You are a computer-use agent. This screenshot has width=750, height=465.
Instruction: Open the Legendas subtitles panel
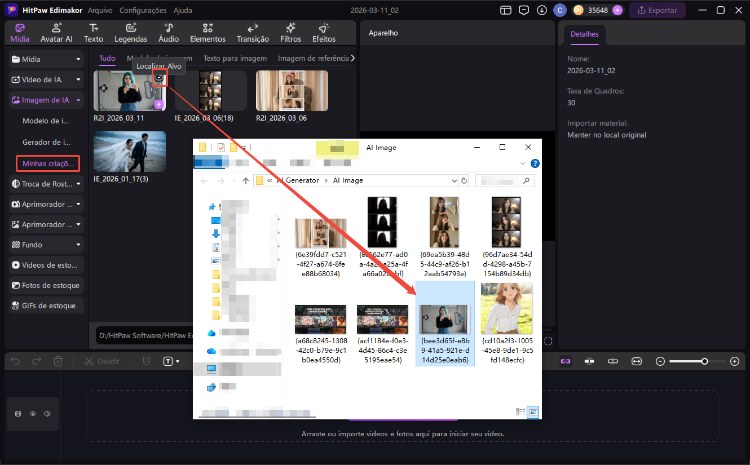(129, 32)
